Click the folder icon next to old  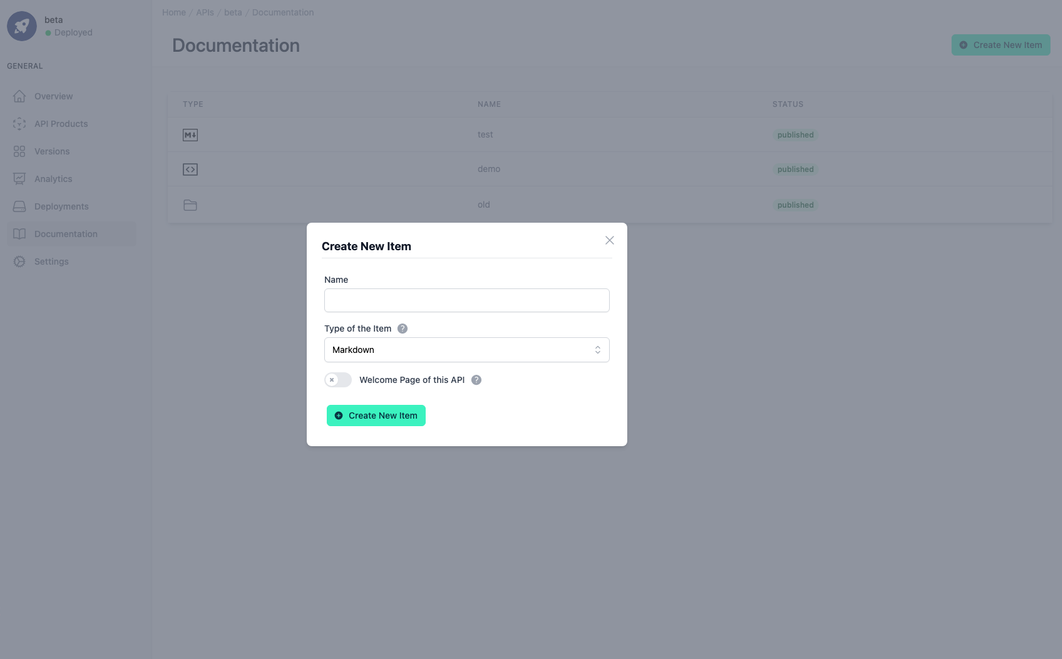pyautogui.click(x=189, y=203)
